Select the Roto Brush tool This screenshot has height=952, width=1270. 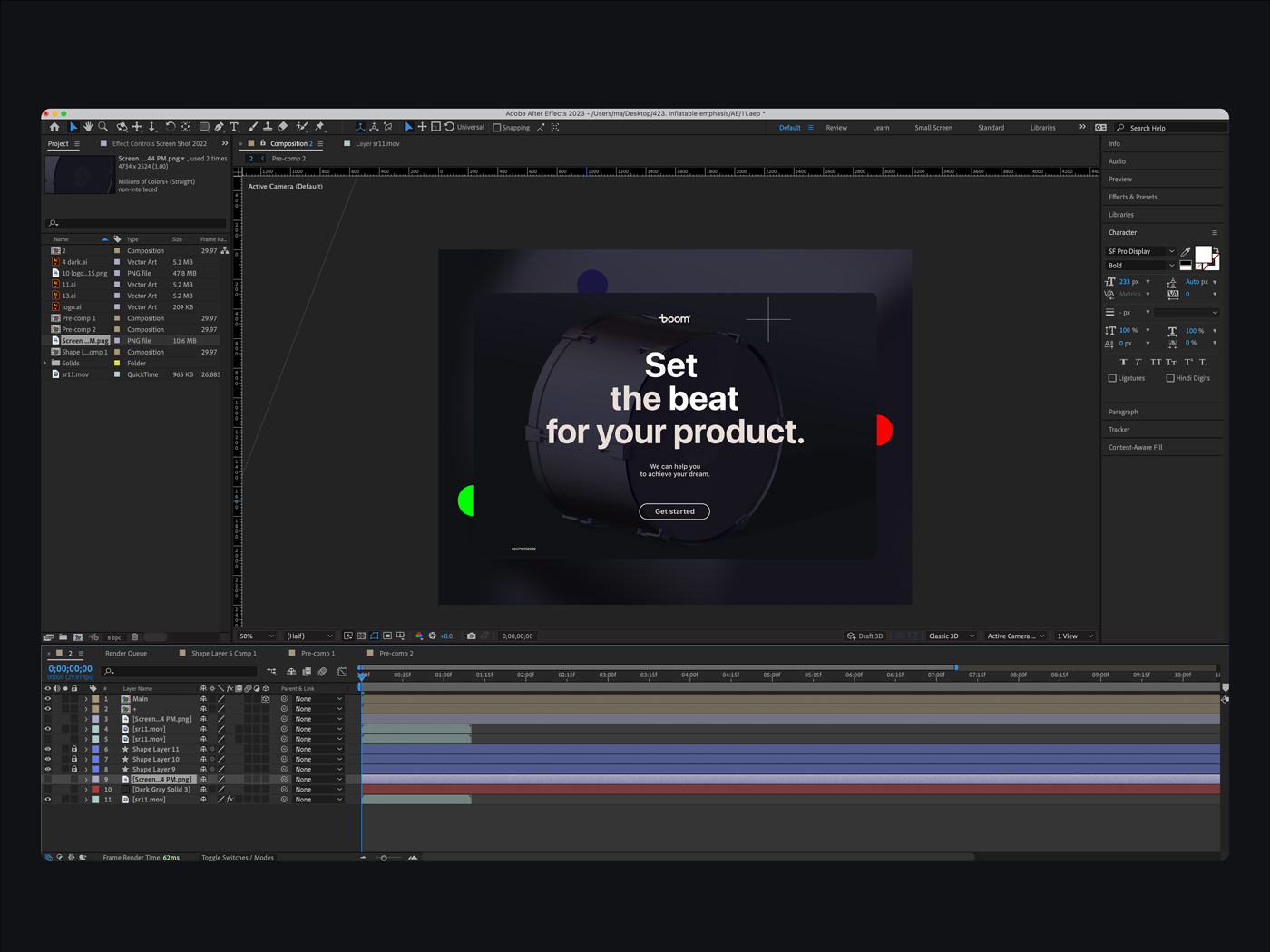coord(301,127)
